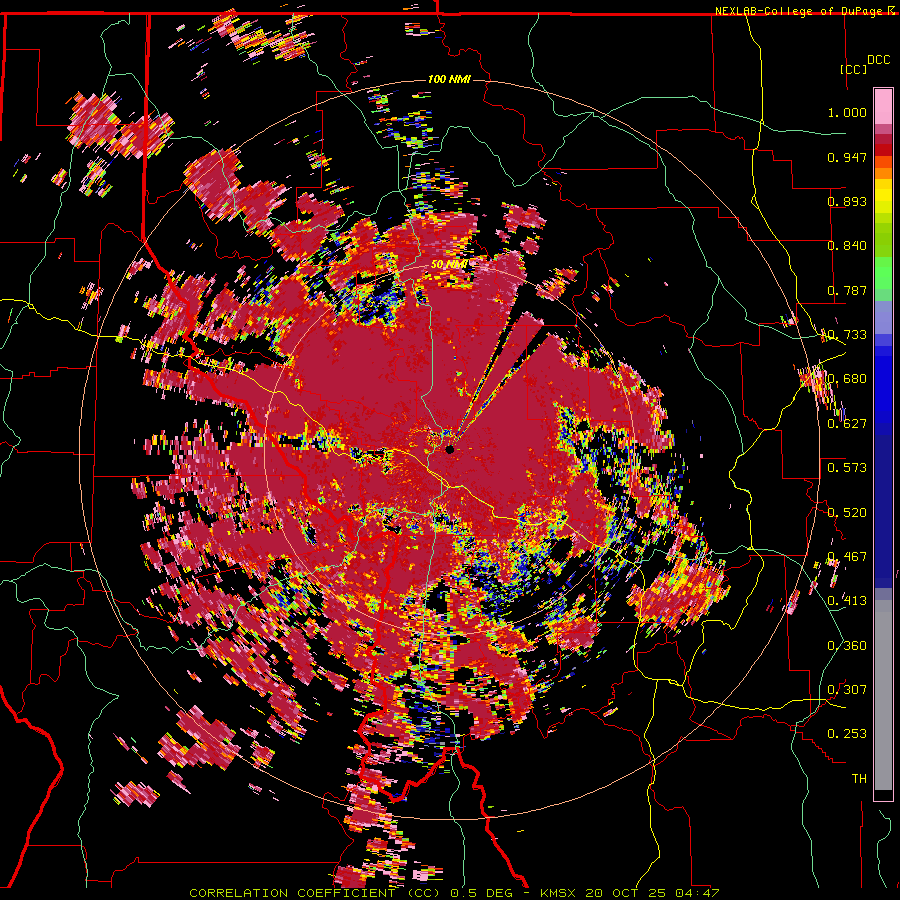
Task: Click the 0.360 legend value
Action: [847, 645]
